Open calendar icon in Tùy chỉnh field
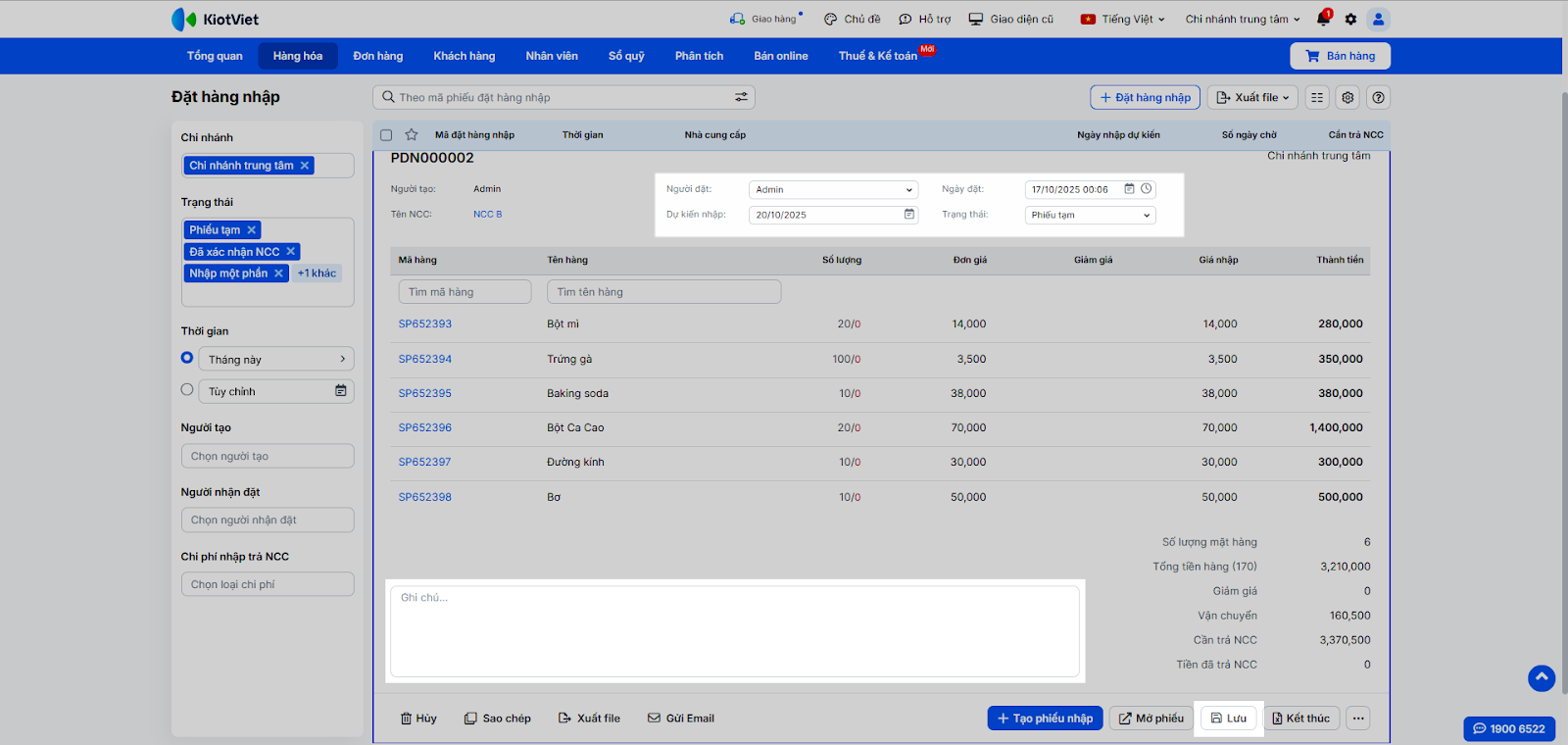The image size is (1568, 745). pyautogui.click(x=341, y=391)
